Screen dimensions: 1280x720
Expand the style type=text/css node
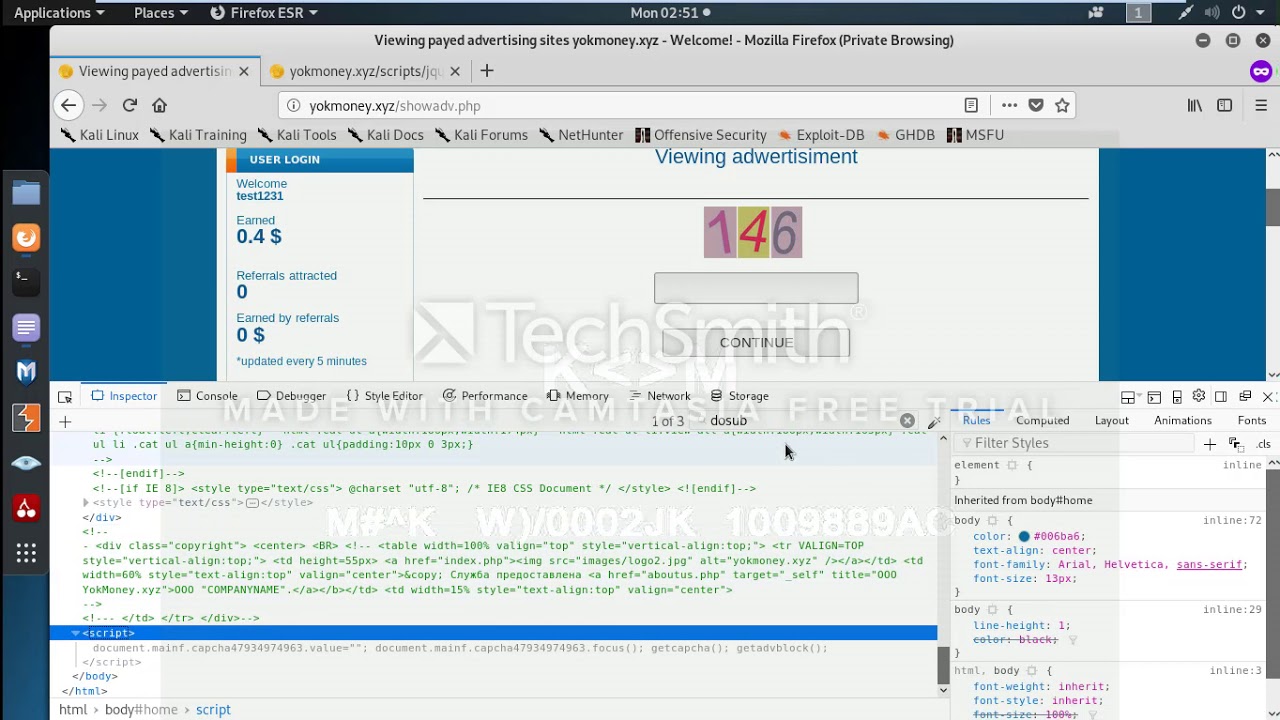(86, 503)
